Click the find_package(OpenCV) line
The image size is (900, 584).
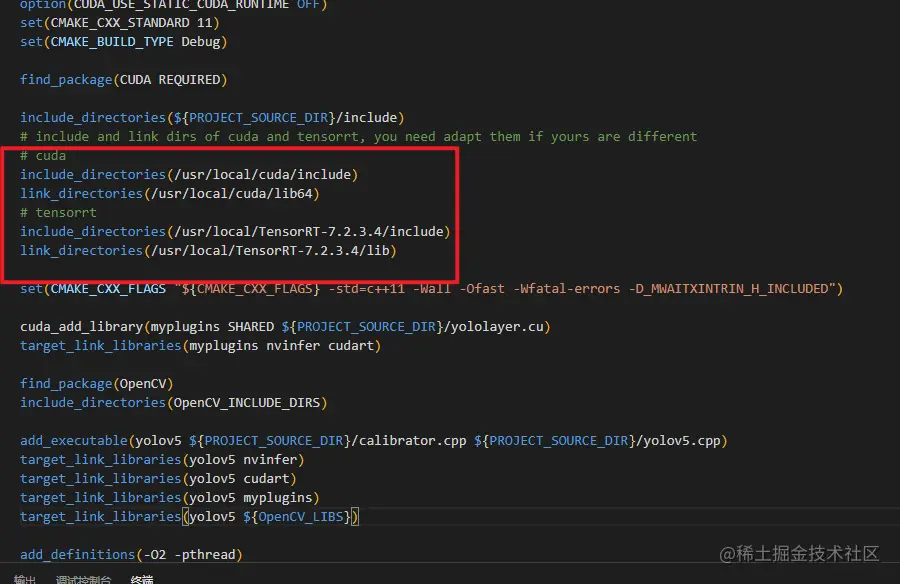coord(96,384)
